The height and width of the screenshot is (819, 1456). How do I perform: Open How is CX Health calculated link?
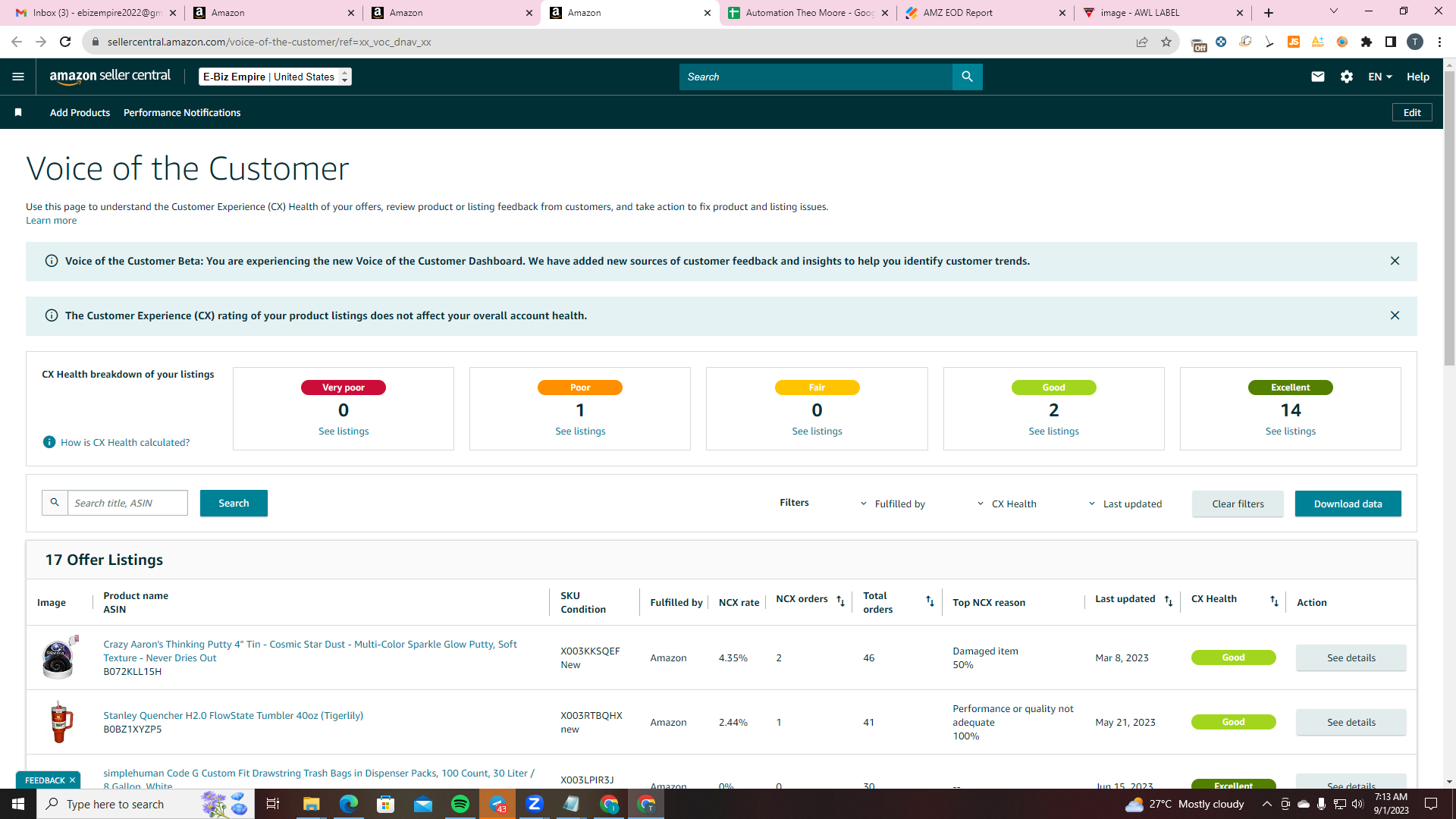click(x=125, y=442)
